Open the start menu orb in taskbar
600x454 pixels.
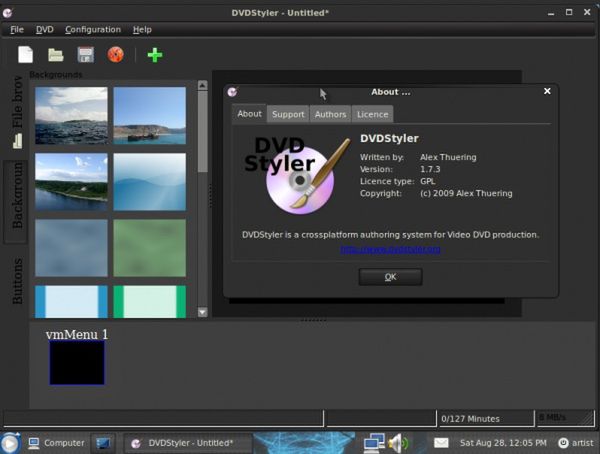(10, 443)
